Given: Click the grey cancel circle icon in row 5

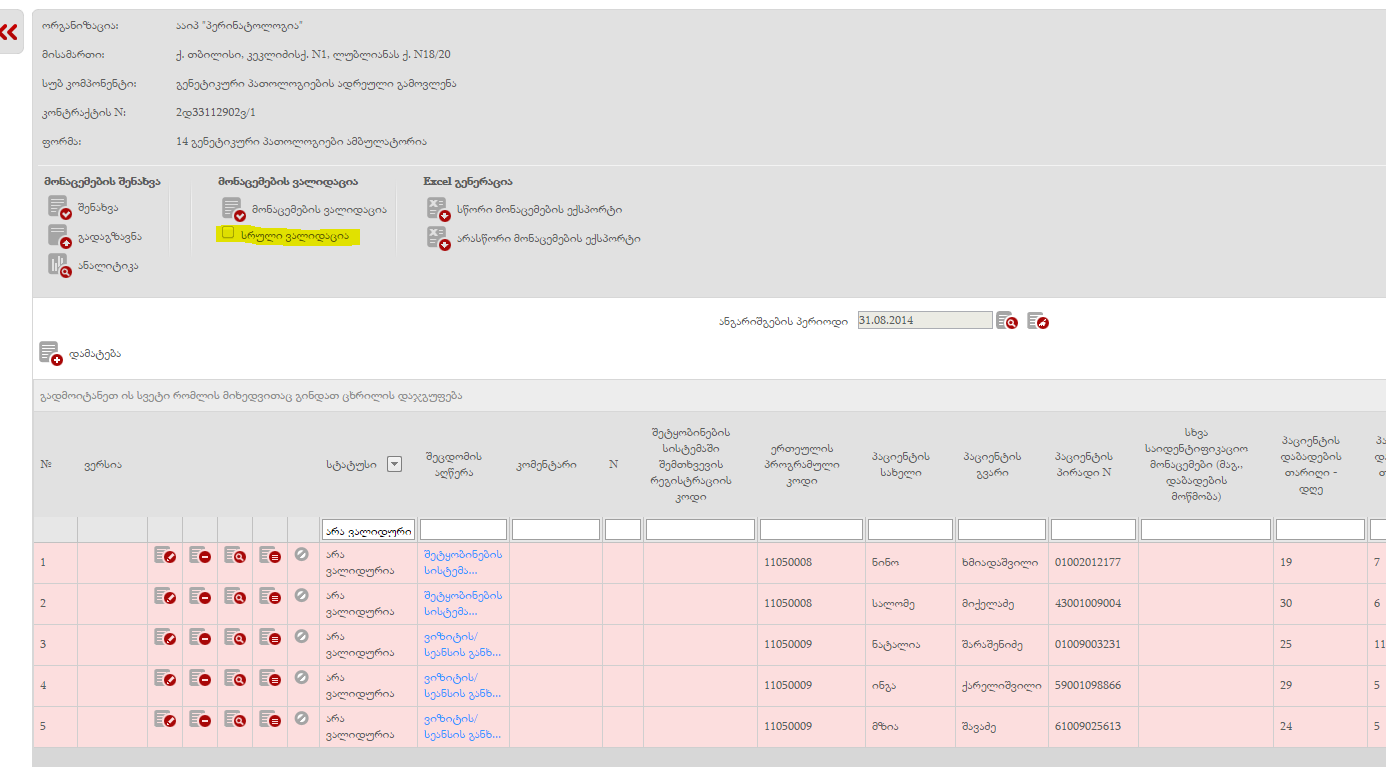Looking at the screenshot, I should click(302, 718).
